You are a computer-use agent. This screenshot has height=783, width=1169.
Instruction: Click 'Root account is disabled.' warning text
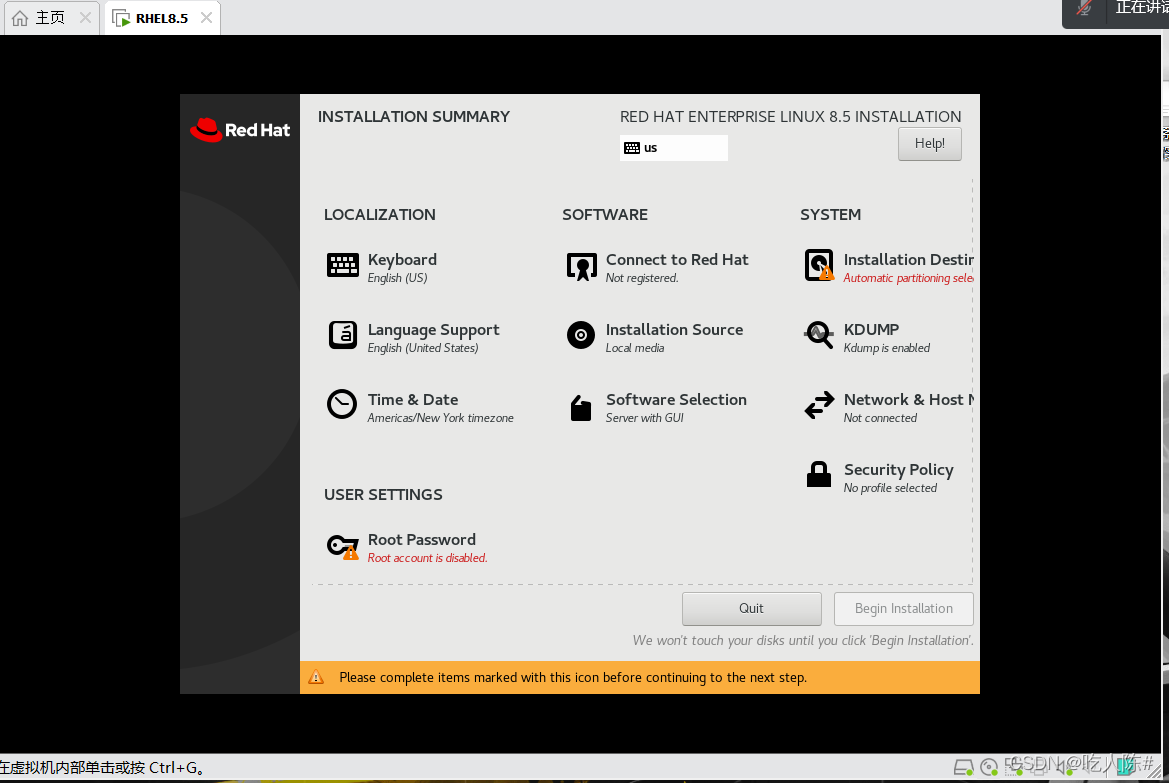point(427,558)
